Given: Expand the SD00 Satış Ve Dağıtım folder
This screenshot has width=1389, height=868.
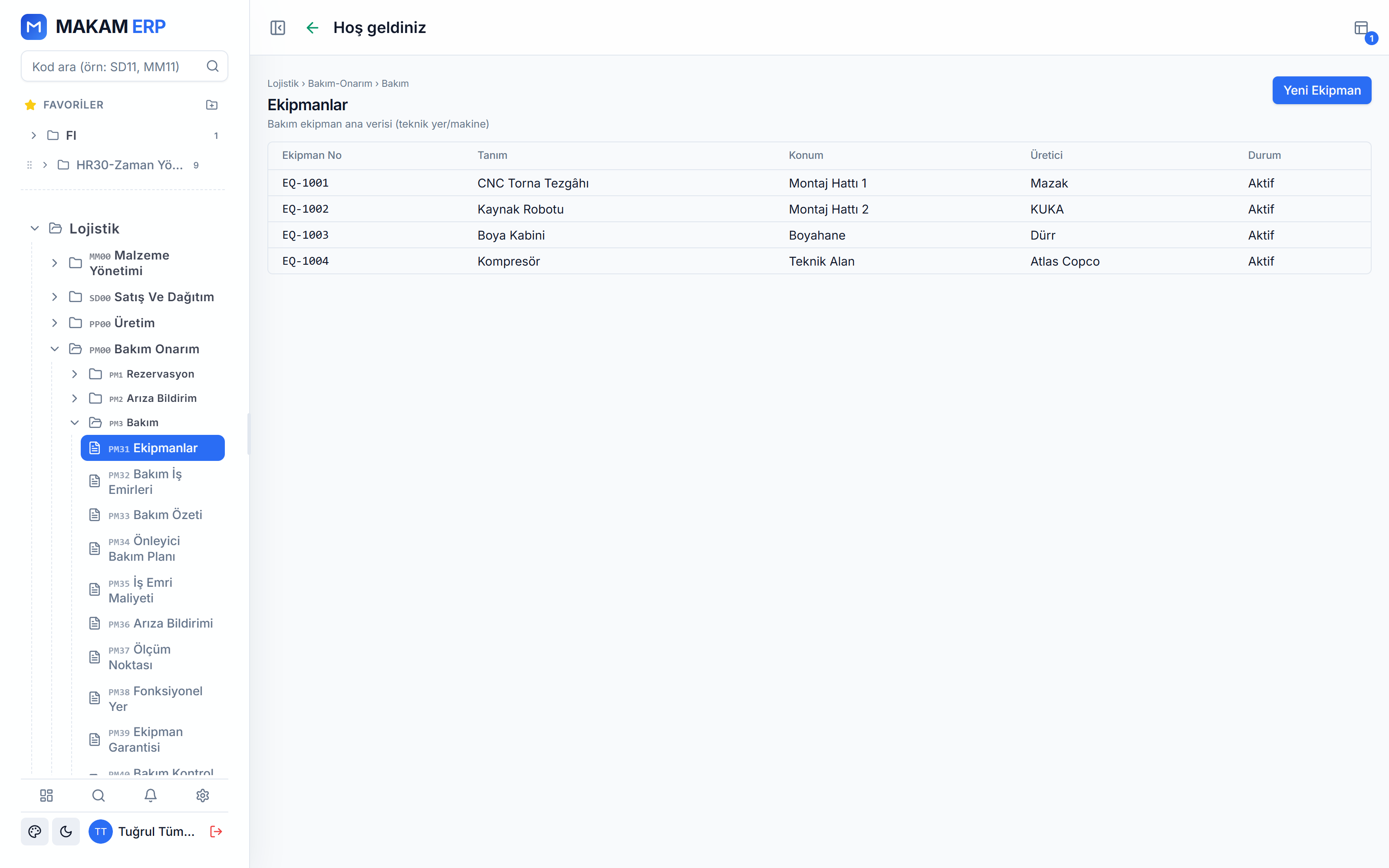Looking at the screenshot, I should 55,297.
